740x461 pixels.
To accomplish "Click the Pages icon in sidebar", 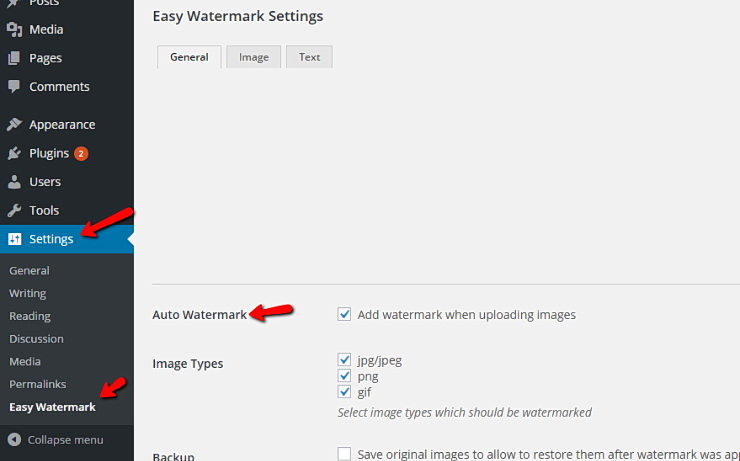I will (14, 58).
